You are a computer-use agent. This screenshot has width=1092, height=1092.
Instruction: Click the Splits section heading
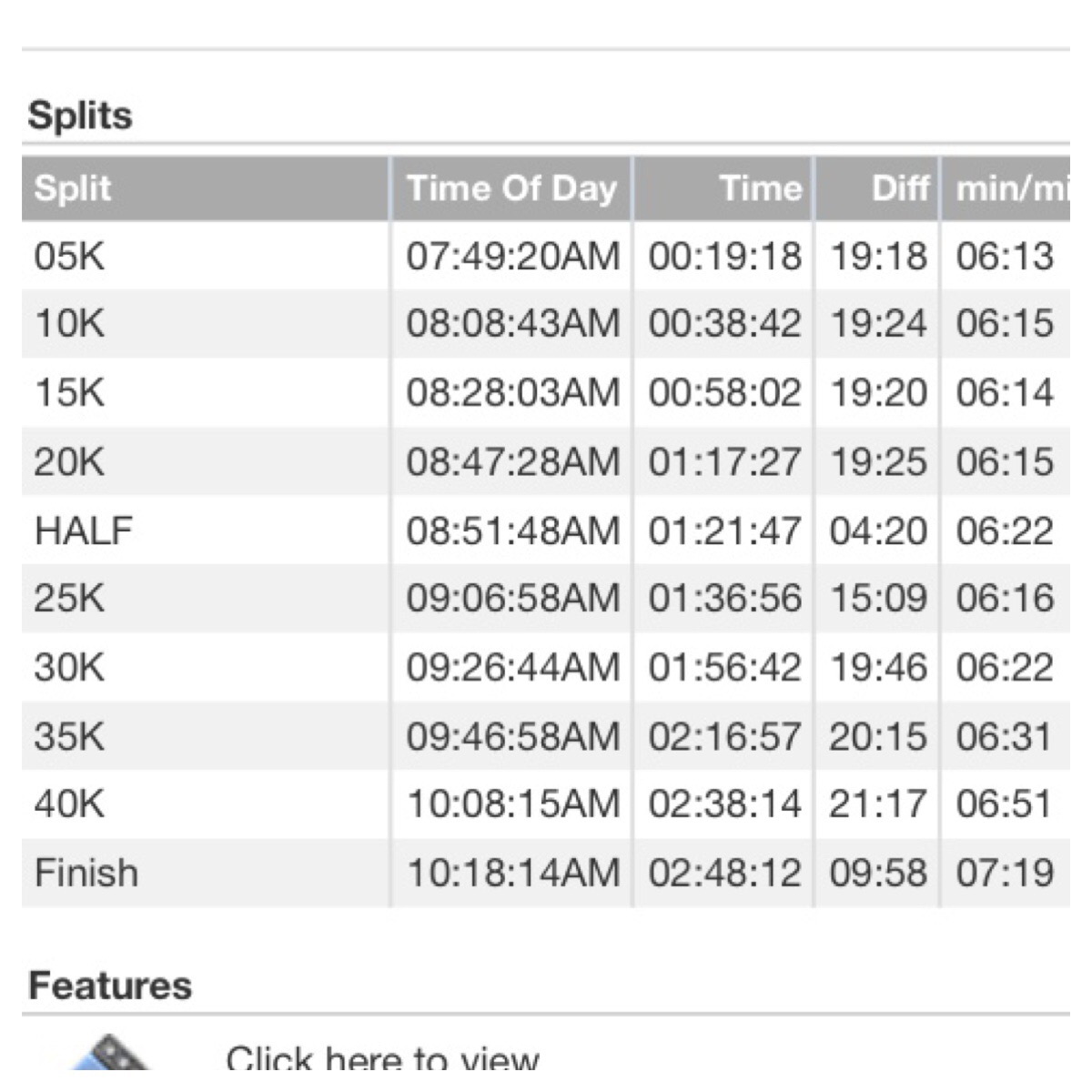pos(80,116)
